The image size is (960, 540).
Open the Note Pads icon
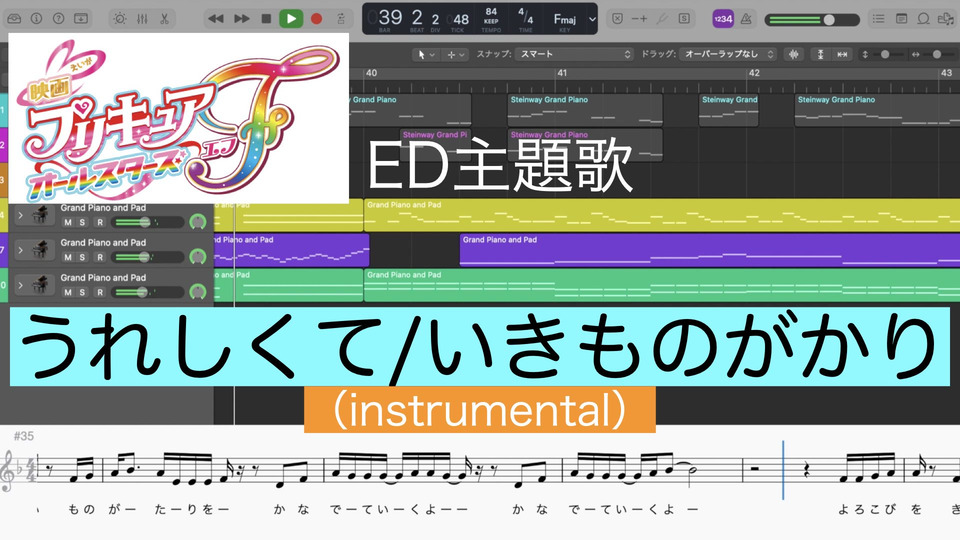(901, 19)
